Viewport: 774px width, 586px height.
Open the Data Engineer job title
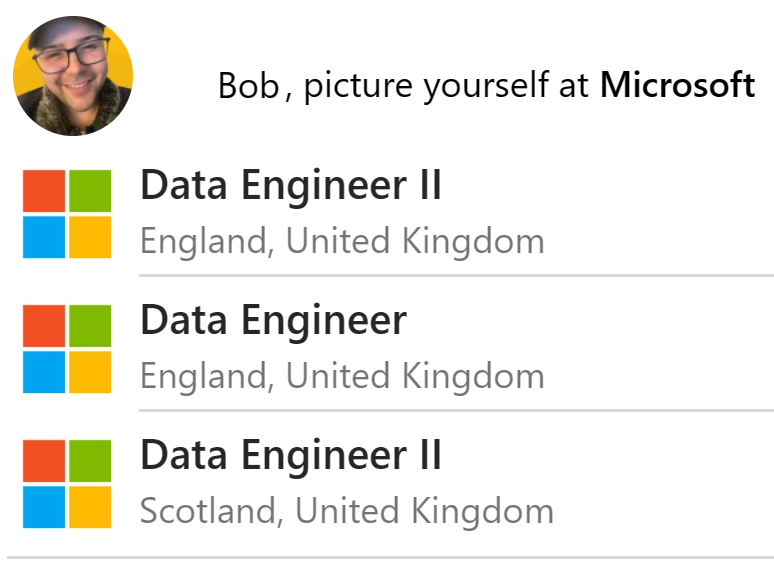click(x=273, y=321)
